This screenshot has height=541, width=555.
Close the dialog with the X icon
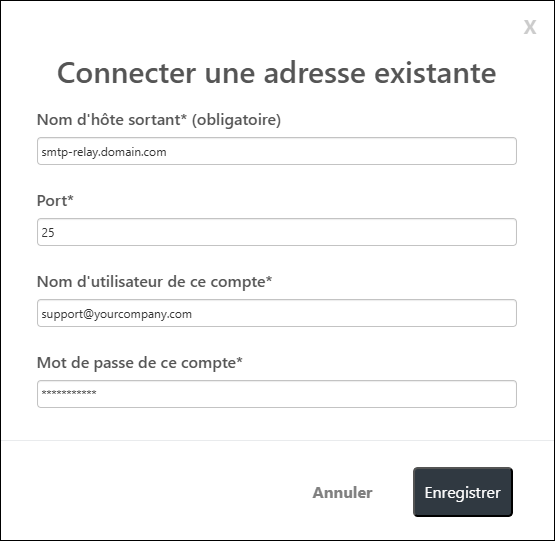[530, 27]
